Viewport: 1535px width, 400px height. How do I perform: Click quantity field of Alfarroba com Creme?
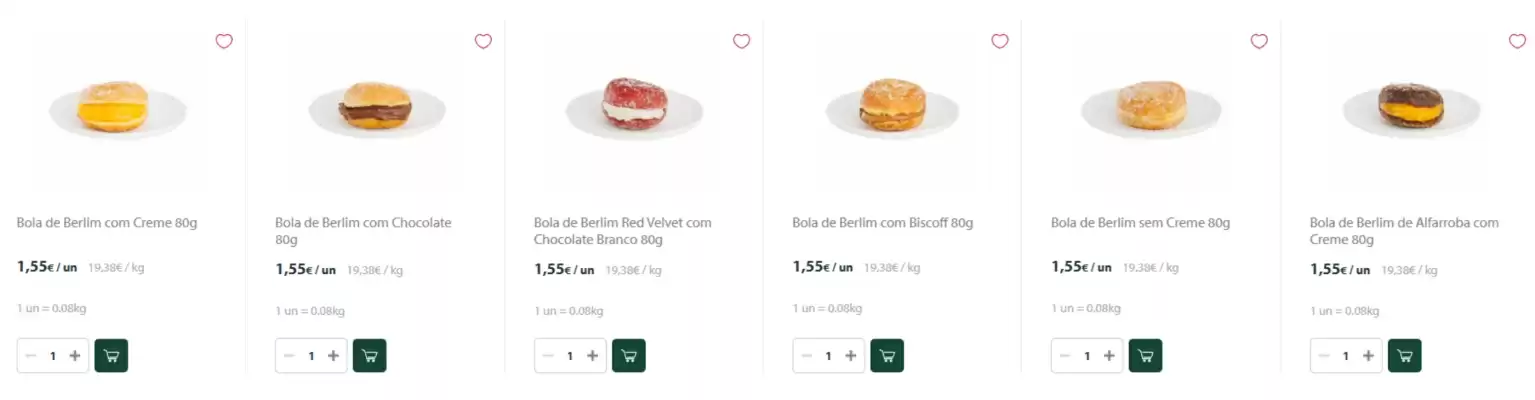[x=1345, y=356]
